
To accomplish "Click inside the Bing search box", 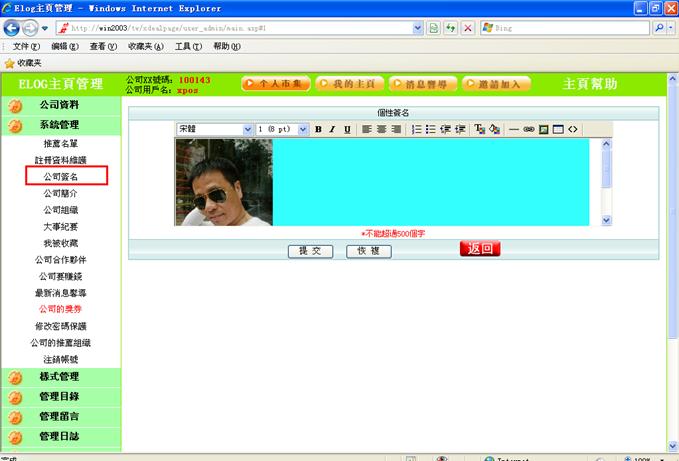I will click(570, 28).
